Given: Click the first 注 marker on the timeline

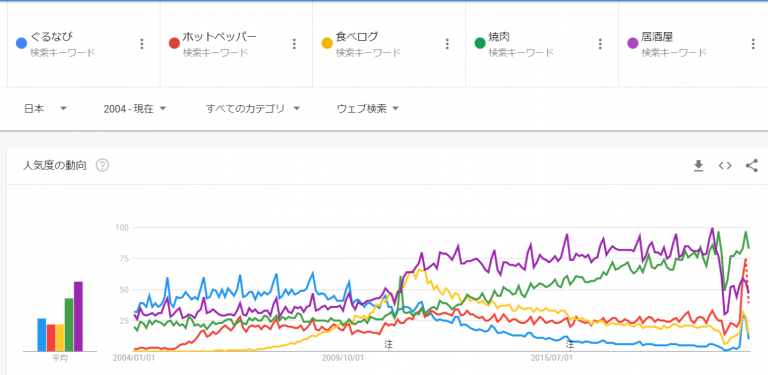Looking at the screenshot, I should click(x=388, y=345).
